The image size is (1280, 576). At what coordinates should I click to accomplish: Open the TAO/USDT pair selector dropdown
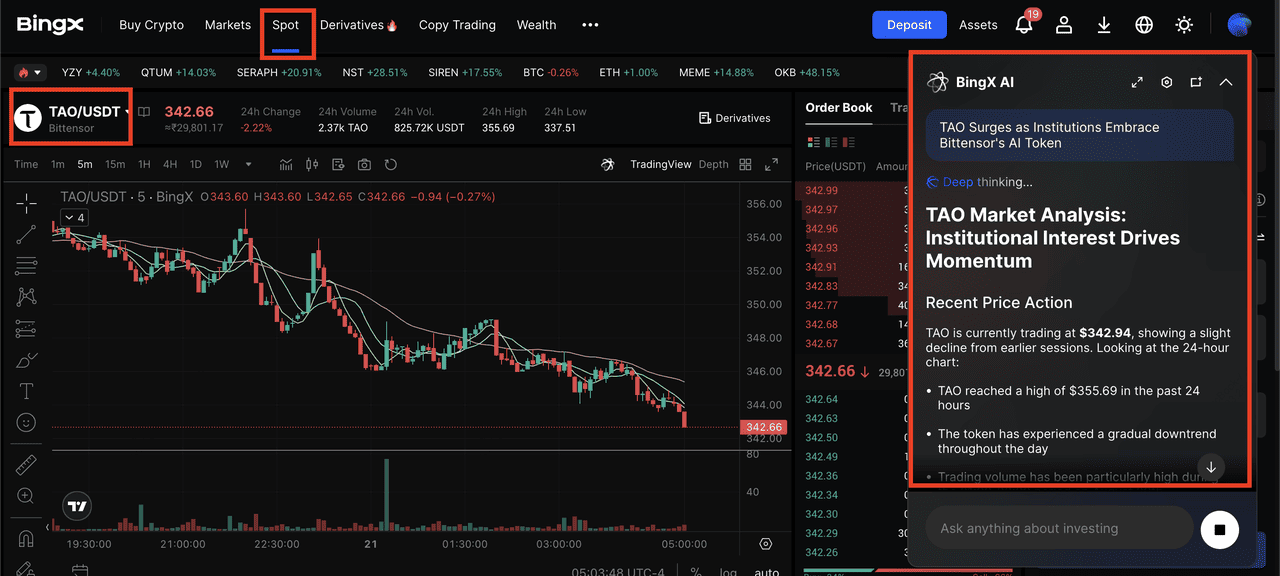point(71,119)
